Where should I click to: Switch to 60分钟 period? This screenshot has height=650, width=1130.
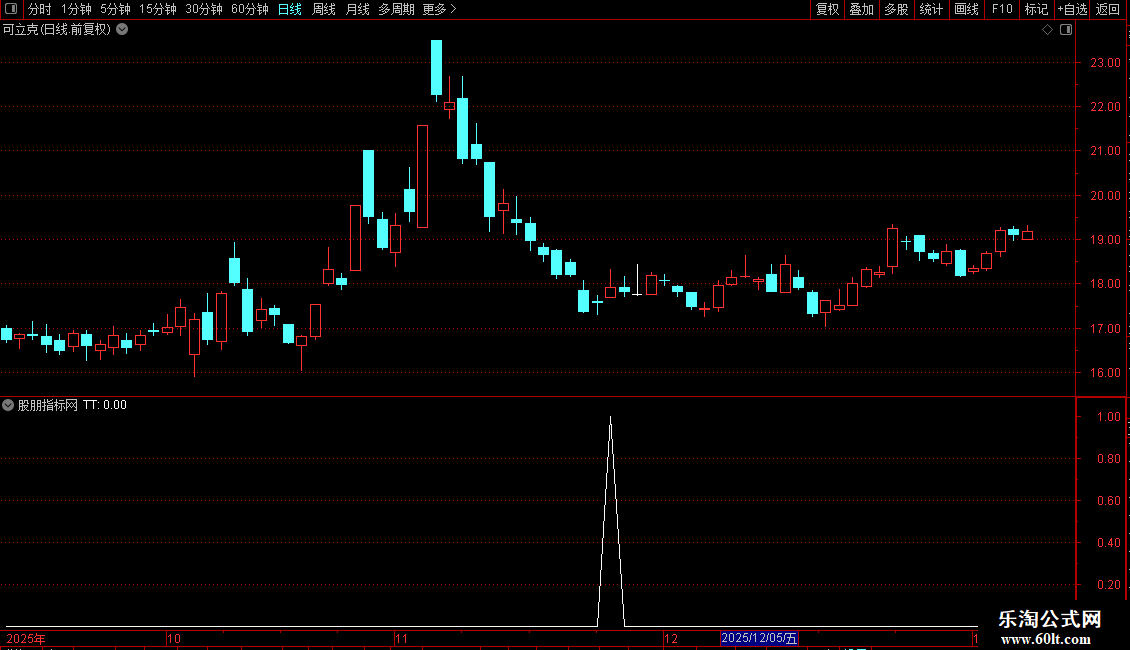coord(250,9)
